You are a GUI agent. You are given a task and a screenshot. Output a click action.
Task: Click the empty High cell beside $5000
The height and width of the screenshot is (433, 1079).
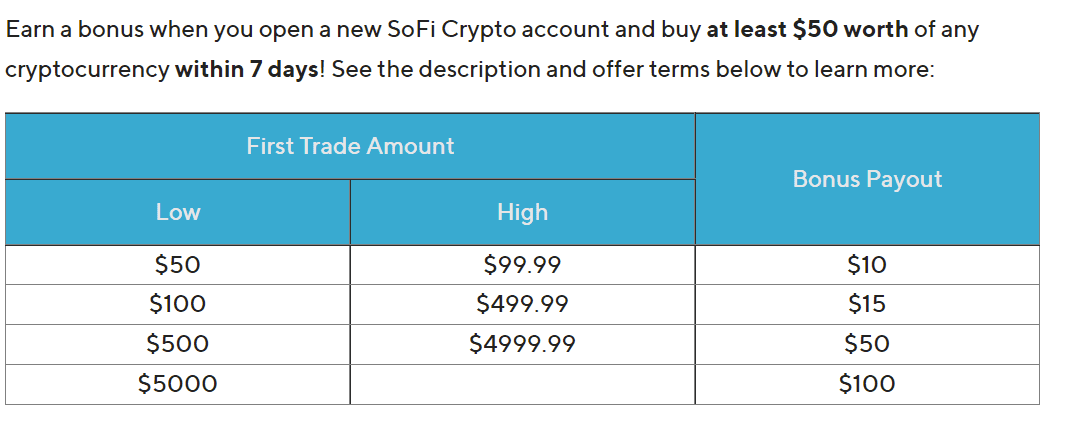tap(522, 384)
